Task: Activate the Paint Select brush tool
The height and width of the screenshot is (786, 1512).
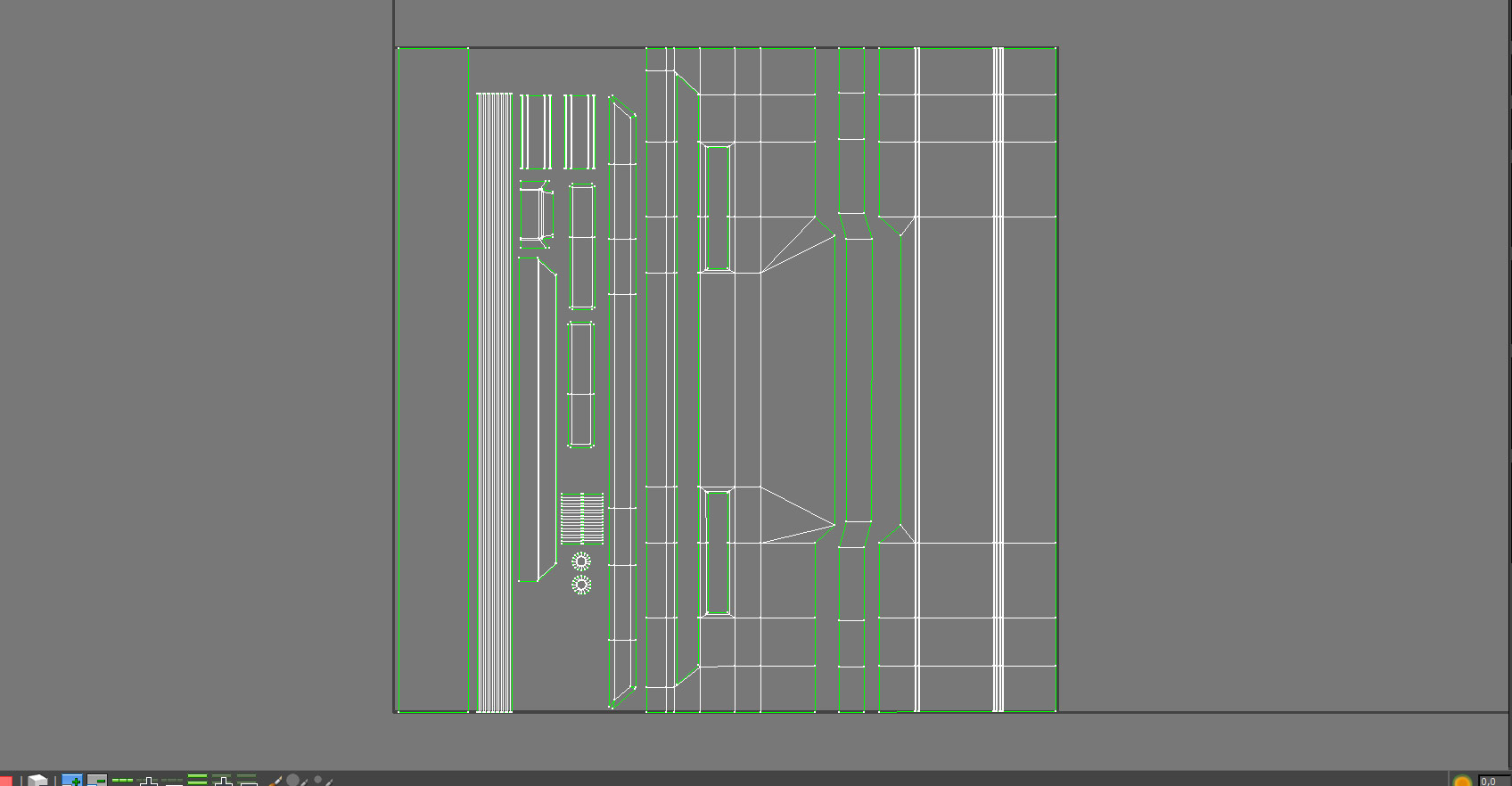Action: 275,781
